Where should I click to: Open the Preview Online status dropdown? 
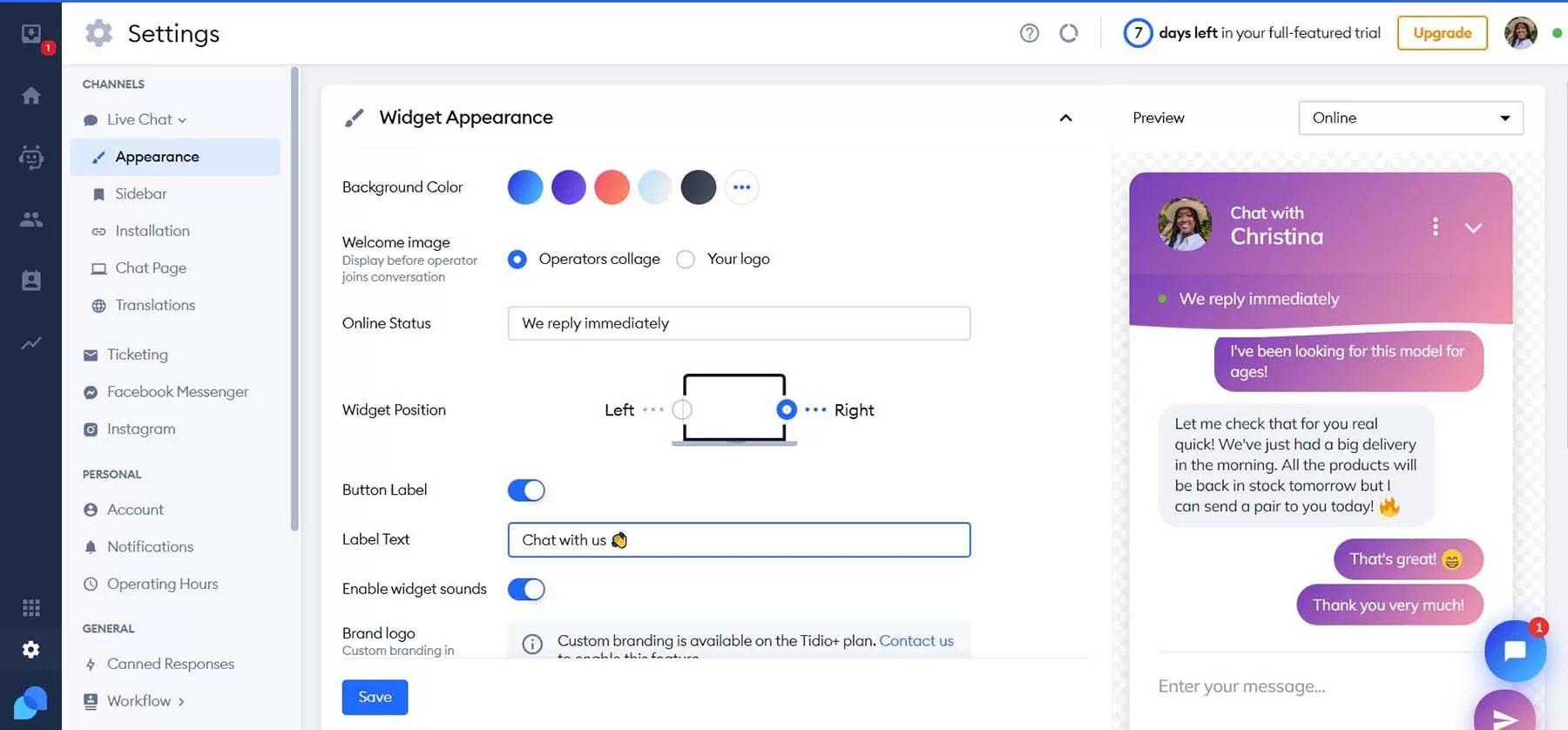[1410, 118]
